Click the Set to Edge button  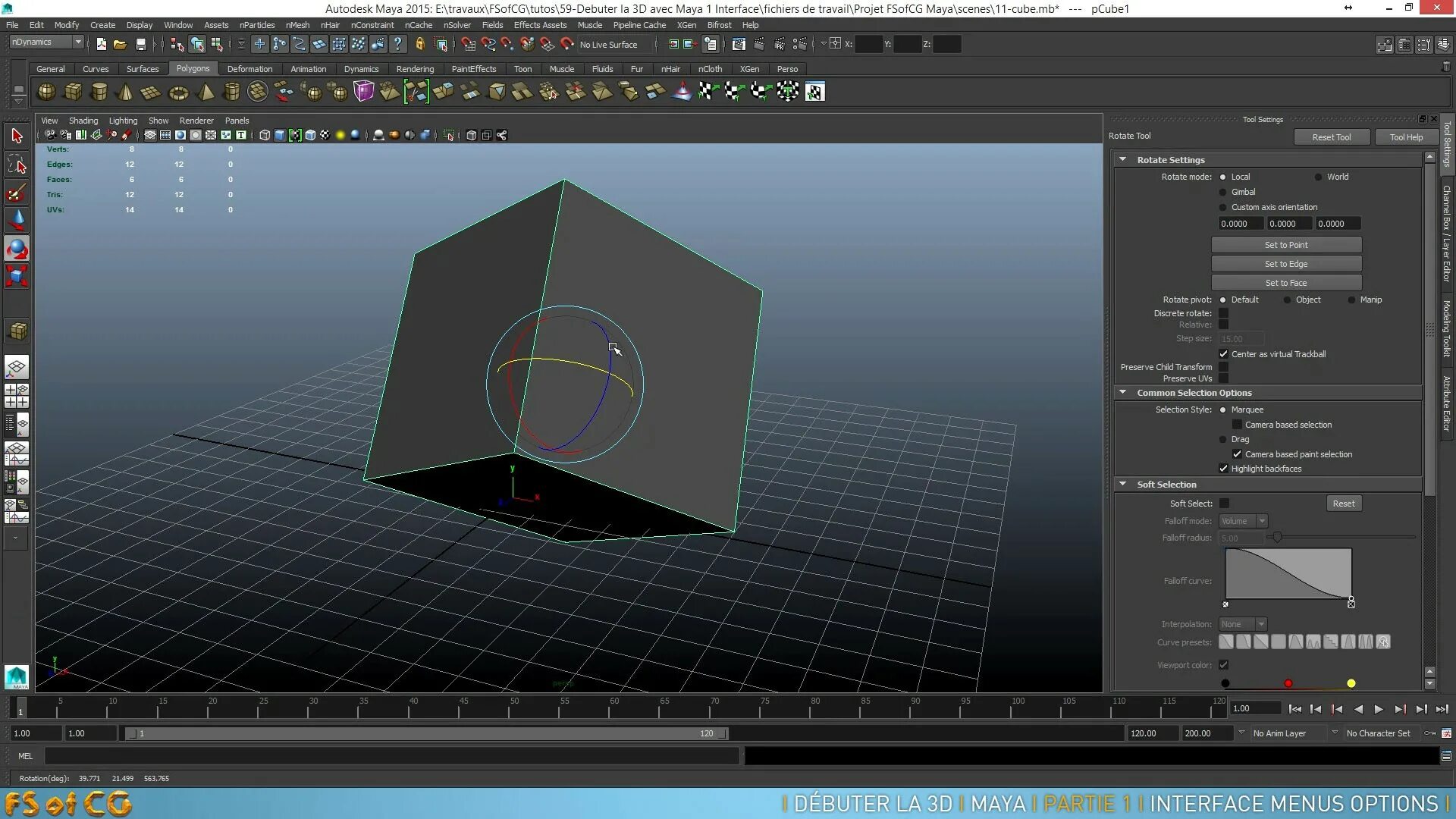tap(1285, 264)
